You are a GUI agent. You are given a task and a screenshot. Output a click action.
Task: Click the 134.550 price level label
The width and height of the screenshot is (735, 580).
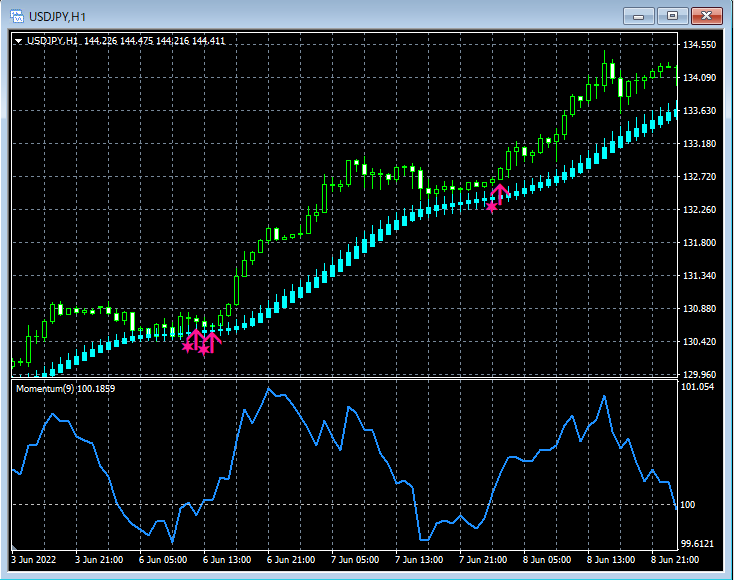(699, 45)
